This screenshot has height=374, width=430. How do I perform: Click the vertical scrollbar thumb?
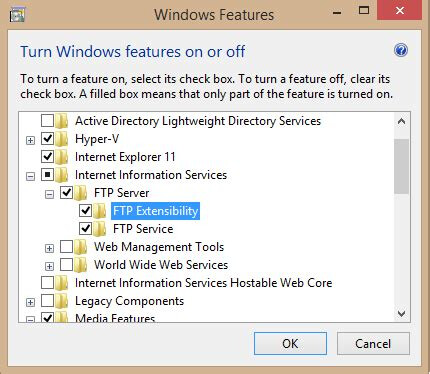401,166
